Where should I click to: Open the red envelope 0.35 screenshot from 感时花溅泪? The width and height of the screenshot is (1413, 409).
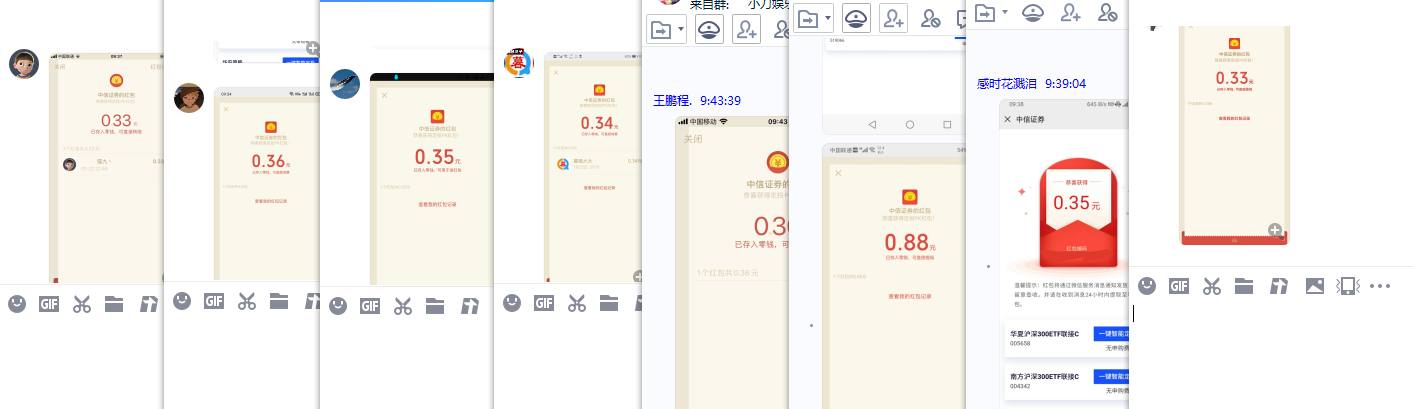(1063, 254)
